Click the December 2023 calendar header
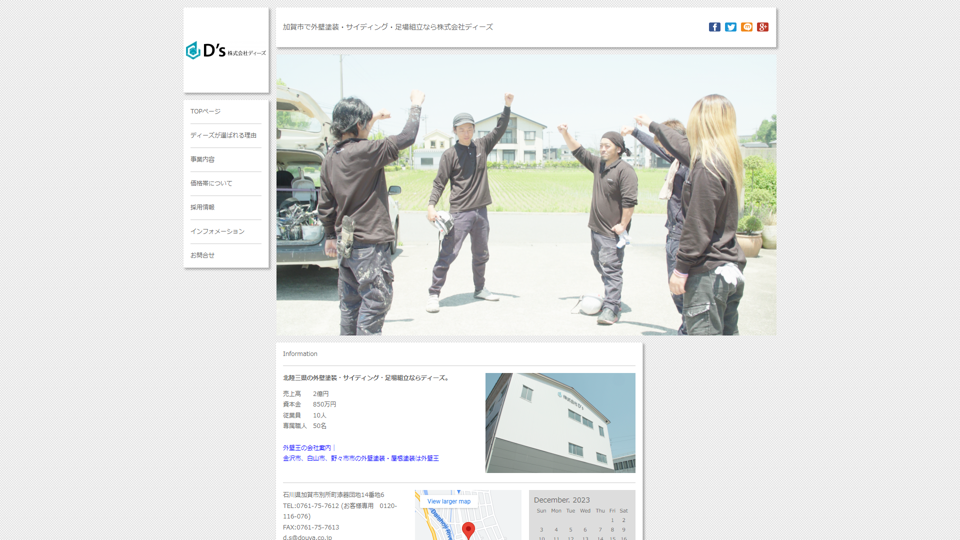The width and height of the screenshot is (960, 540). [x=561, y=500]
